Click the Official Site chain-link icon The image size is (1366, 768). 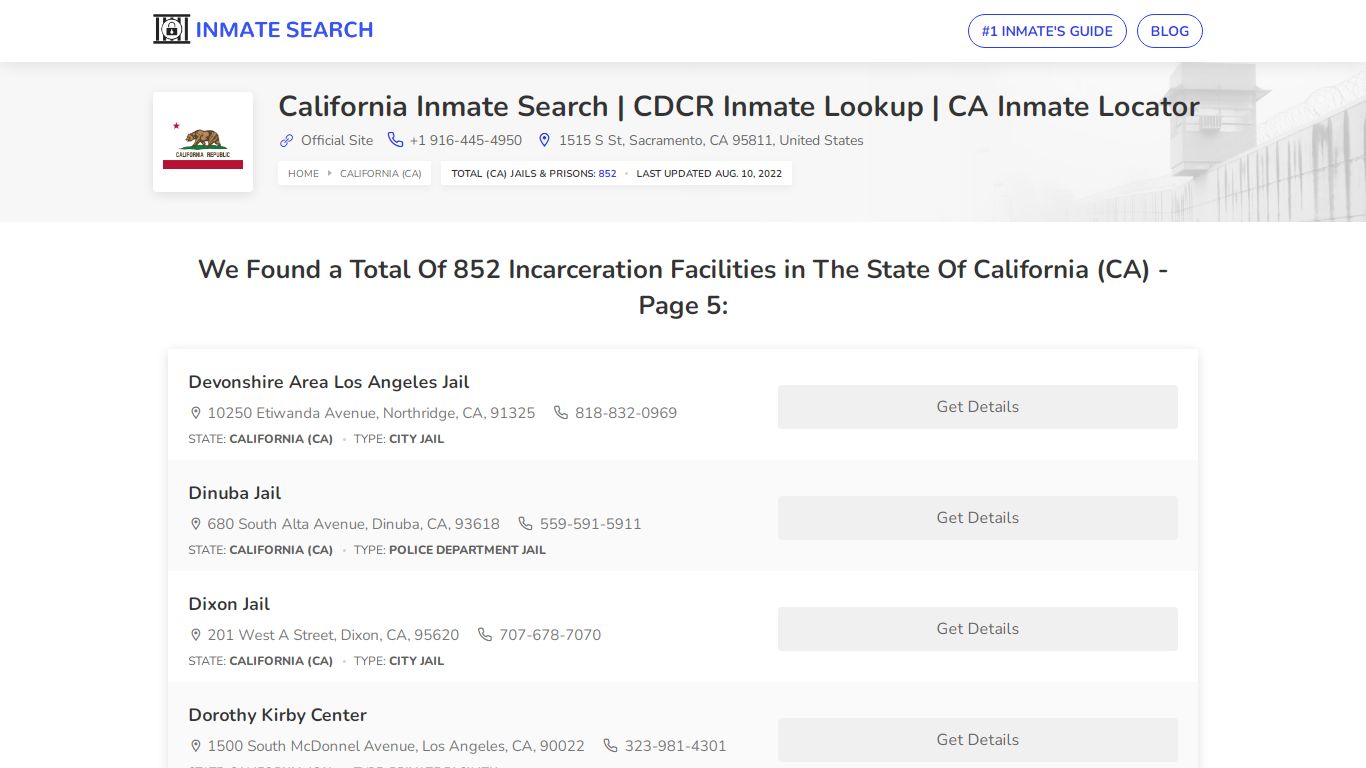[x=287, y=141]
